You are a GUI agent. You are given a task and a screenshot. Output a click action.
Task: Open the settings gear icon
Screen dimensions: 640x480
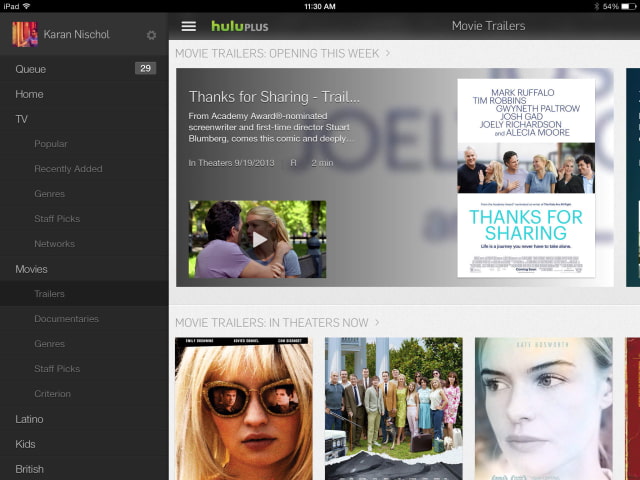[151, 35]
